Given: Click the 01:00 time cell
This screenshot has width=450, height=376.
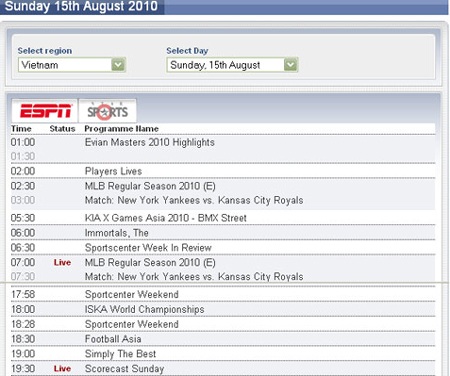Looking at the screenshot, I should pos(23,142).
